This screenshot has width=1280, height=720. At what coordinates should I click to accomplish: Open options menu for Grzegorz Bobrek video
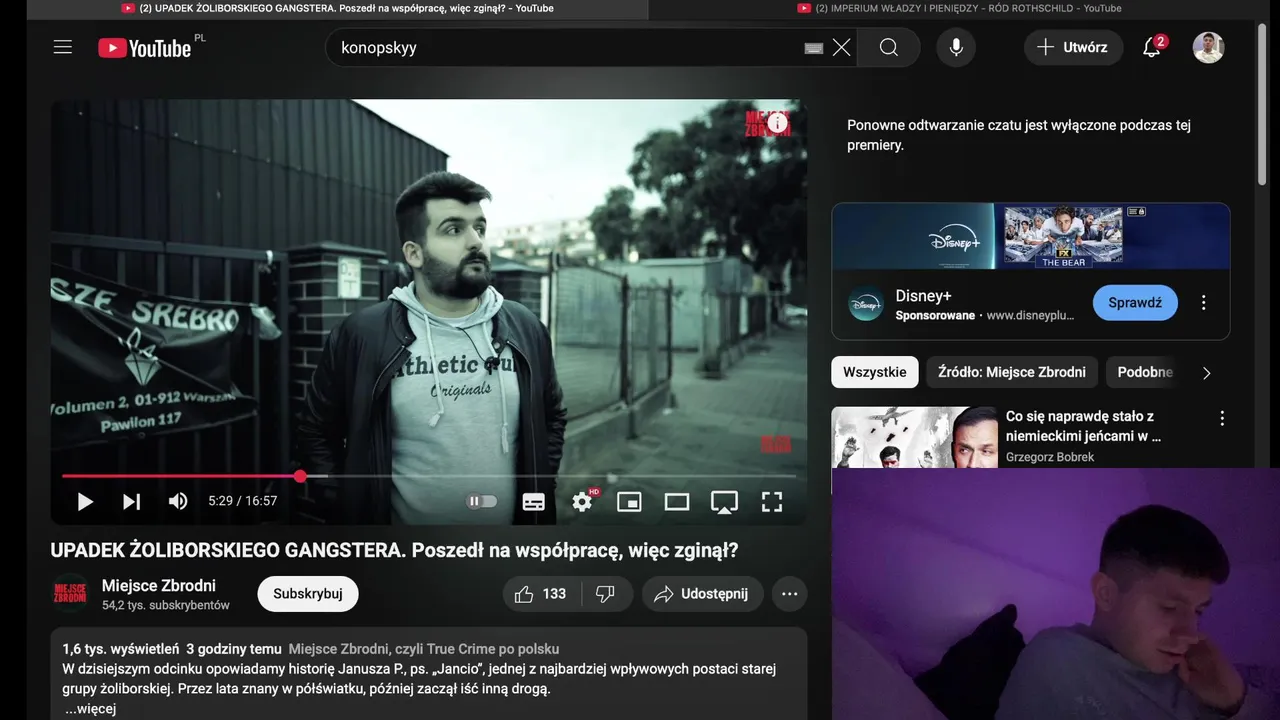click(1221, 418)
